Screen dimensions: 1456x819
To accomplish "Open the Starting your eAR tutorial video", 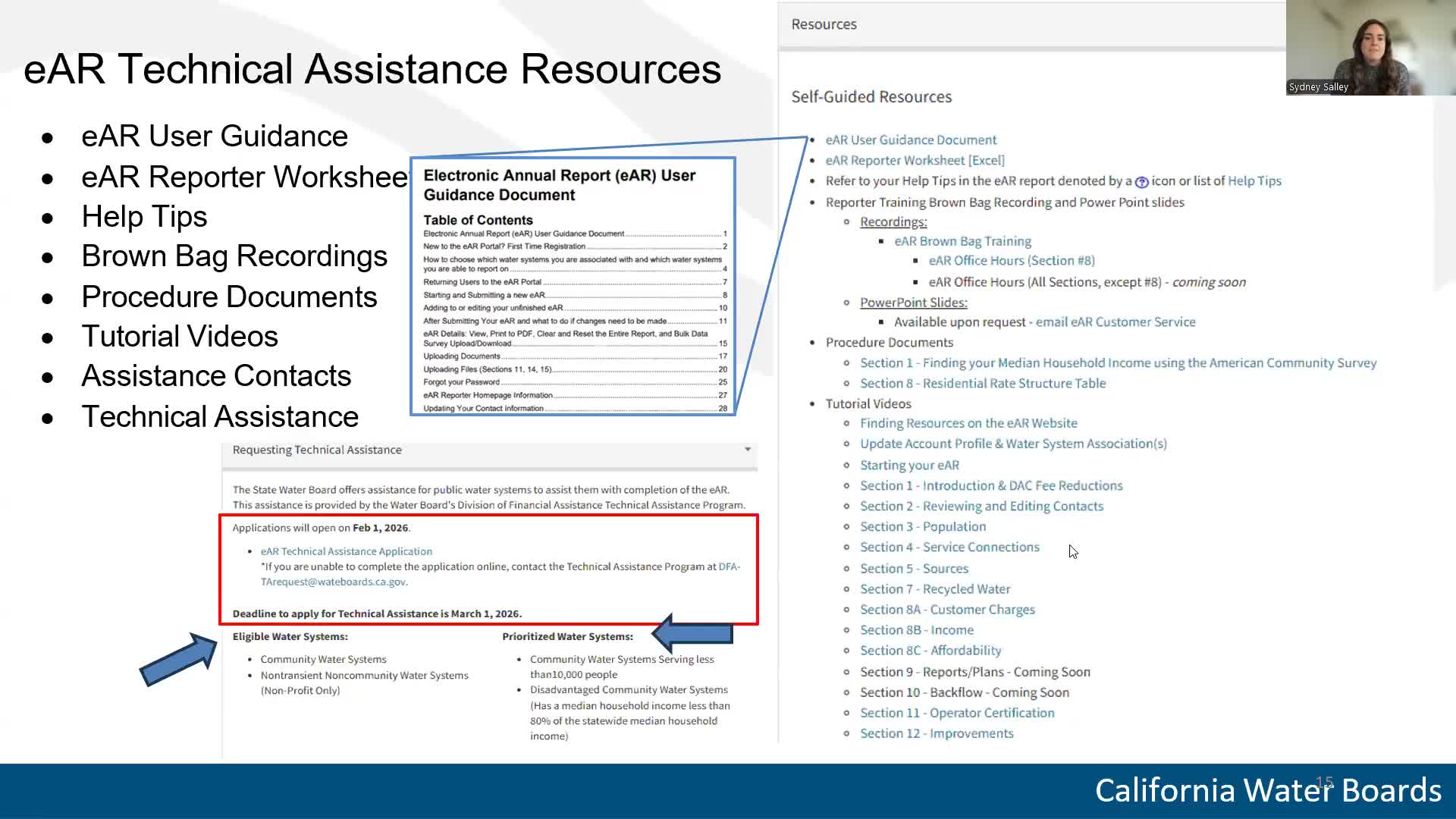I will (x=909, y=465).
